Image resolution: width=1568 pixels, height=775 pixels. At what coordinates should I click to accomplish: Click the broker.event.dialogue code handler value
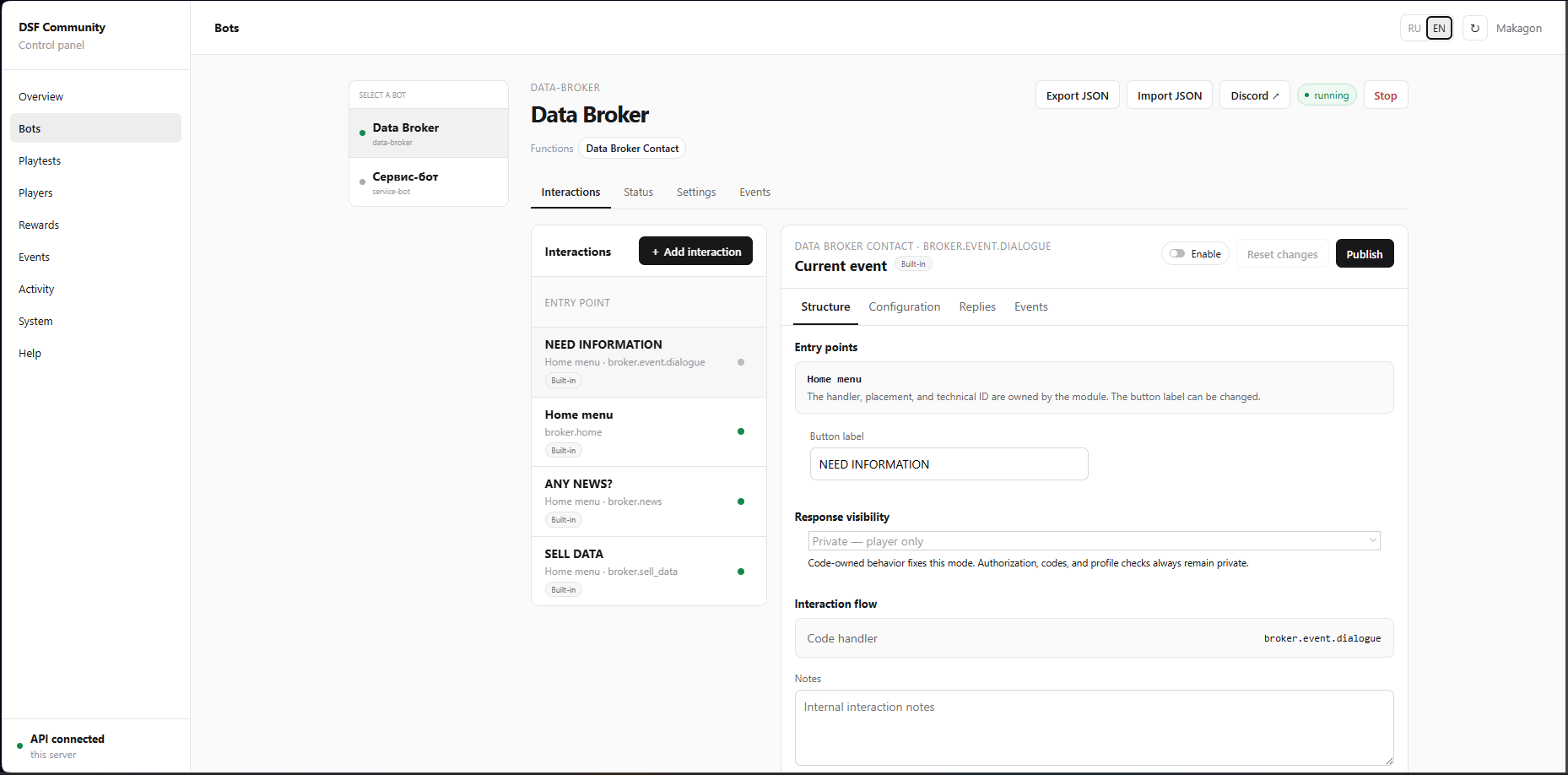1322,638
